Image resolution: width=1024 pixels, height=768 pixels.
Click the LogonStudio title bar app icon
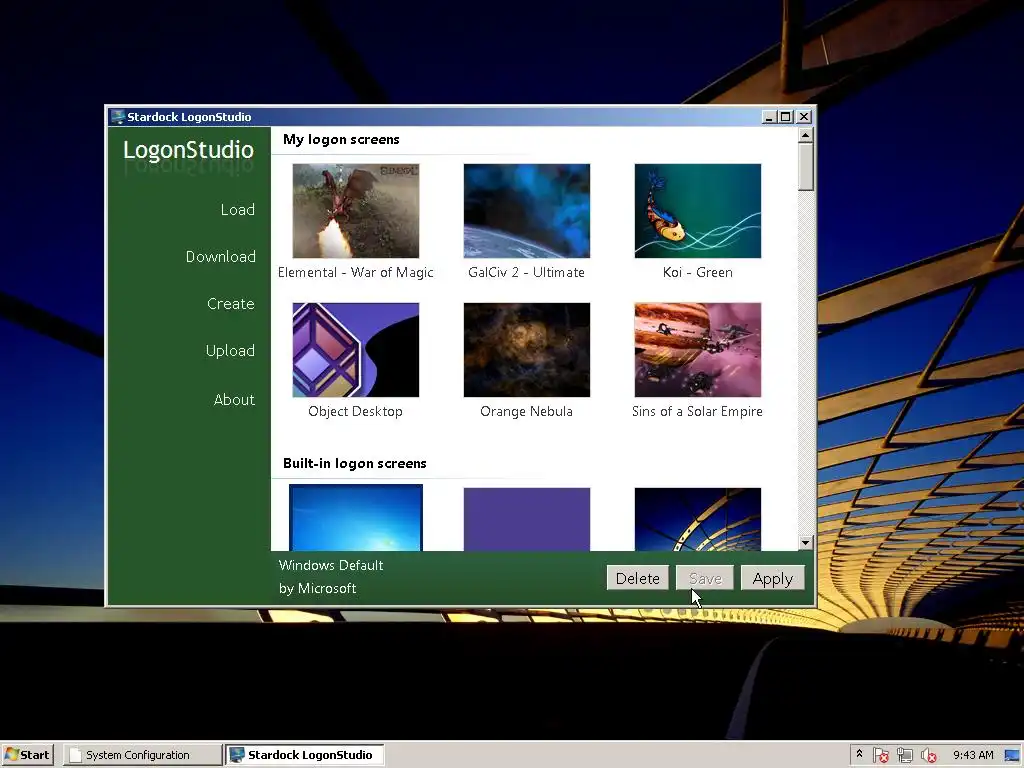118,117
